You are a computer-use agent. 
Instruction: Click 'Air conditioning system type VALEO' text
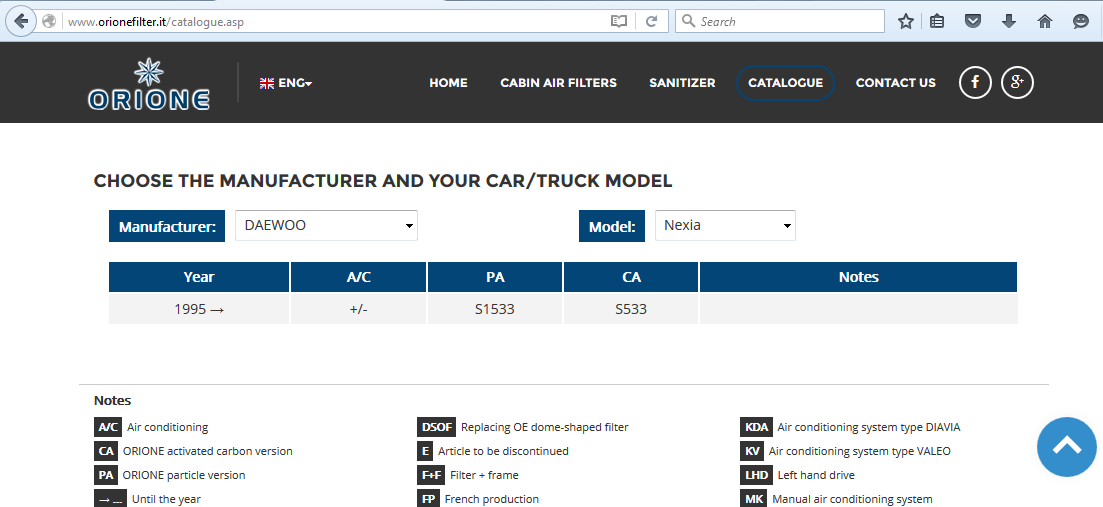pos(860,451)
